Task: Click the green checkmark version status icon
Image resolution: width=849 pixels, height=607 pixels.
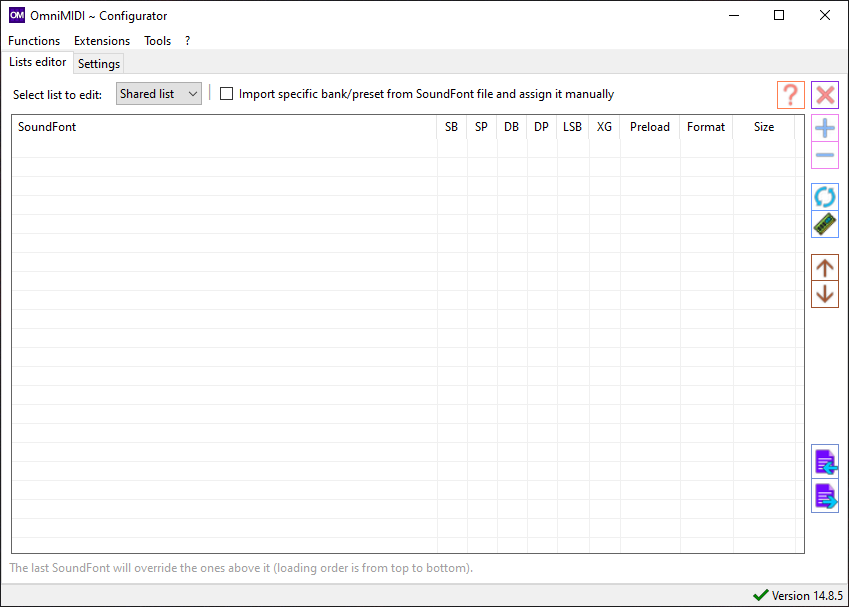Action: pos(761,595)
